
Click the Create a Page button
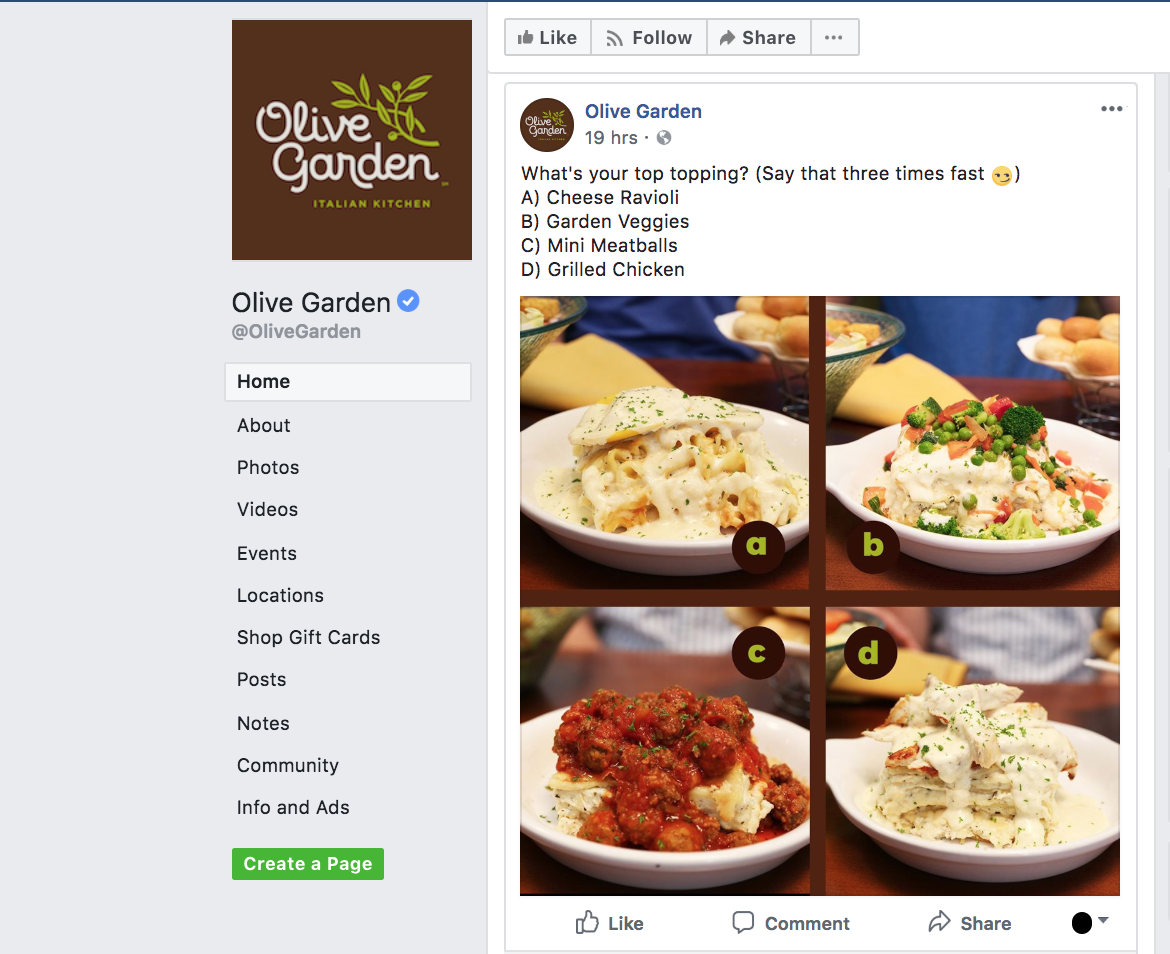[x=307, y=864]
